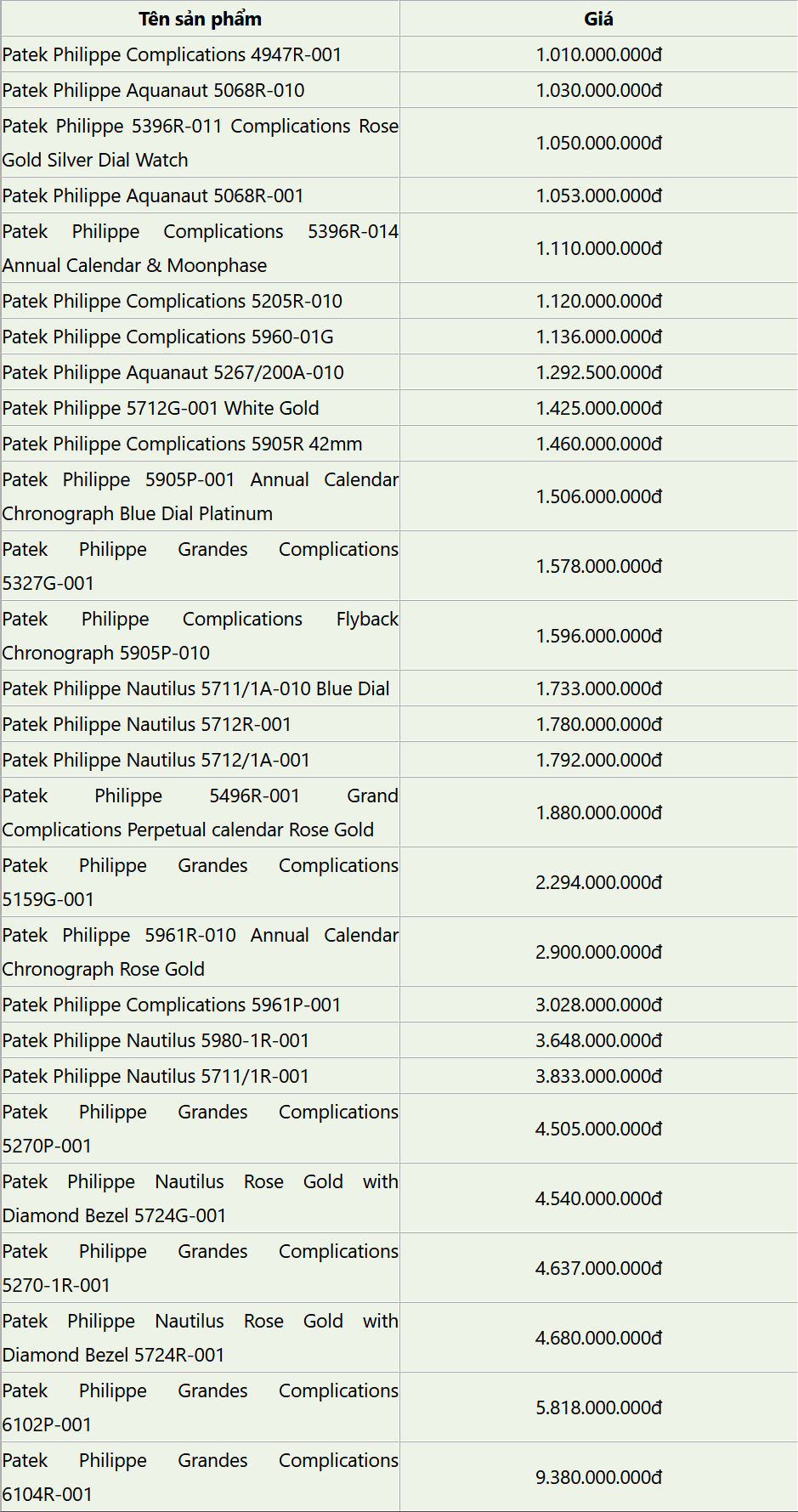
Task: Click Patek Philippe 5712G-001 White Gold
Action: [x=161, y=408]
